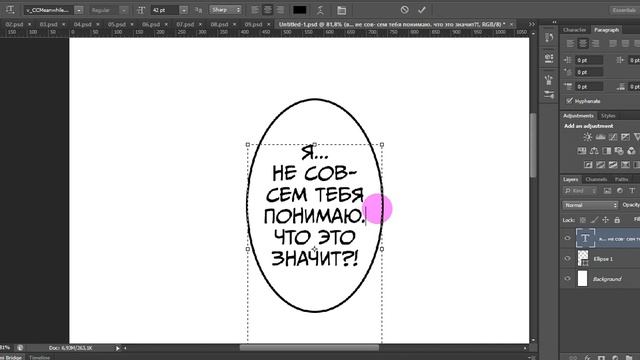
Task: Switch to the Character panel tab
Action: click(x=574, y=30)
